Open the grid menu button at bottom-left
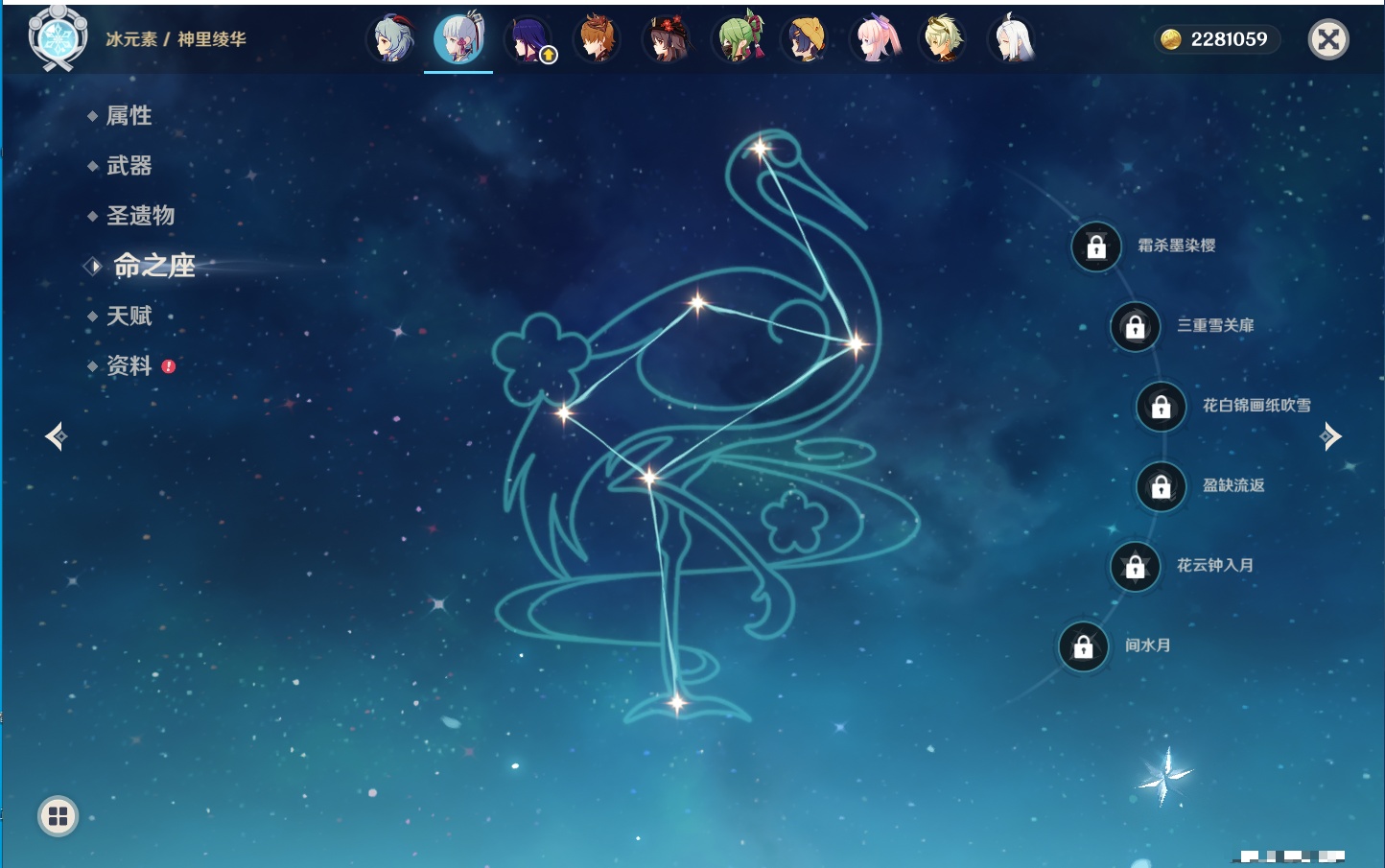 58,816
